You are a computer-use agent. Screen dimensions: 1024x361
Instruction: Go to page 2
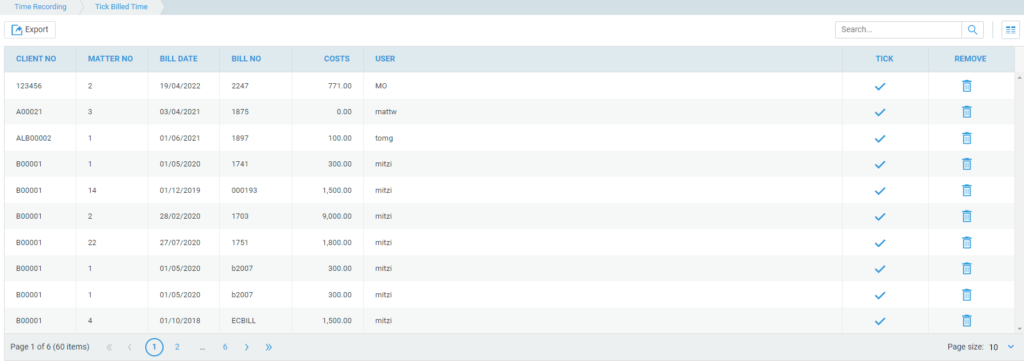(177, 347)
